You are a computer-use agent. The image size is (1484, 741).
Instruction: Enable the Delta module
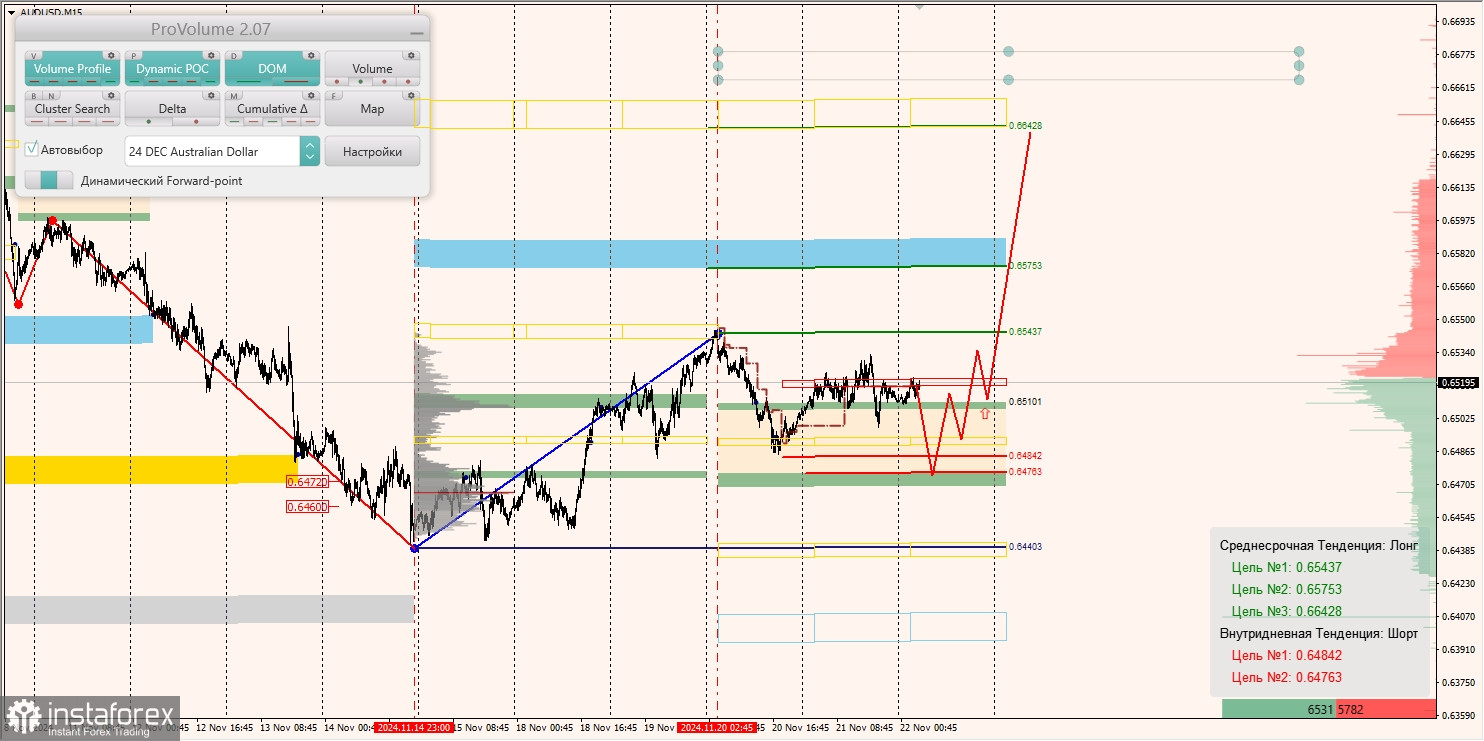(x=172, y=108)
